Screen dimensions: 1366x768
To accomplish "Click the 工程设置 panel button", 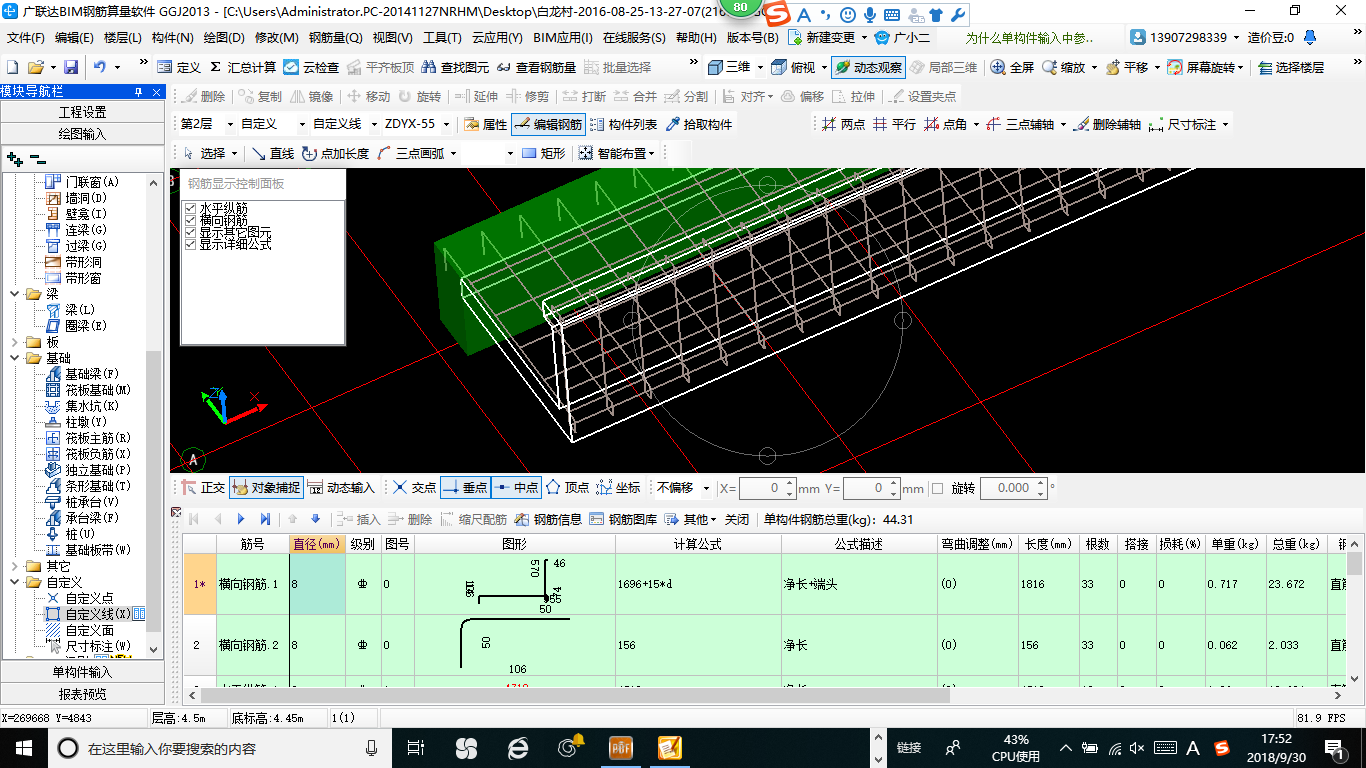I will [82, 112].
